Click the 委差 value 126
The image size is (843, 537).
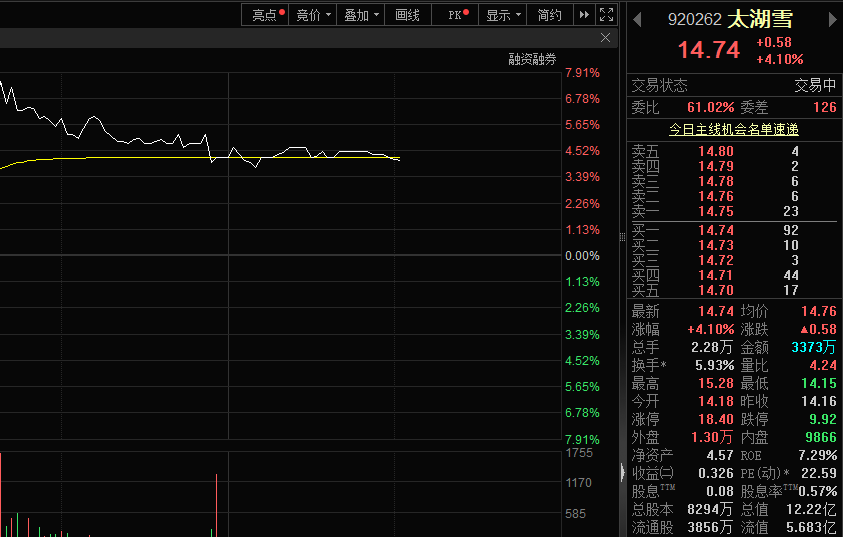(x=825, y=108)
